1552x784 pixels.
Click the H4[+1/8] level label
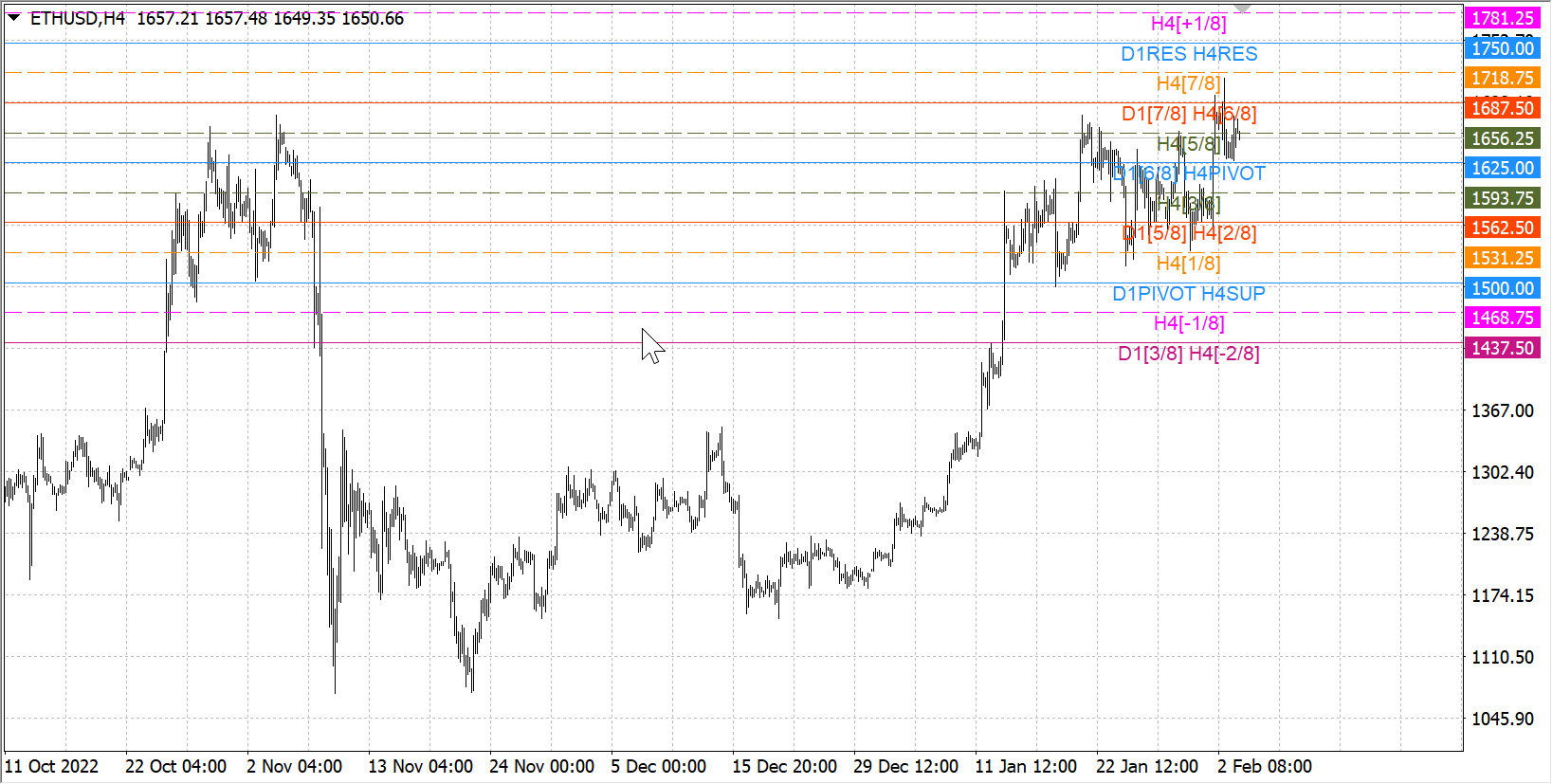[1188, 24]
